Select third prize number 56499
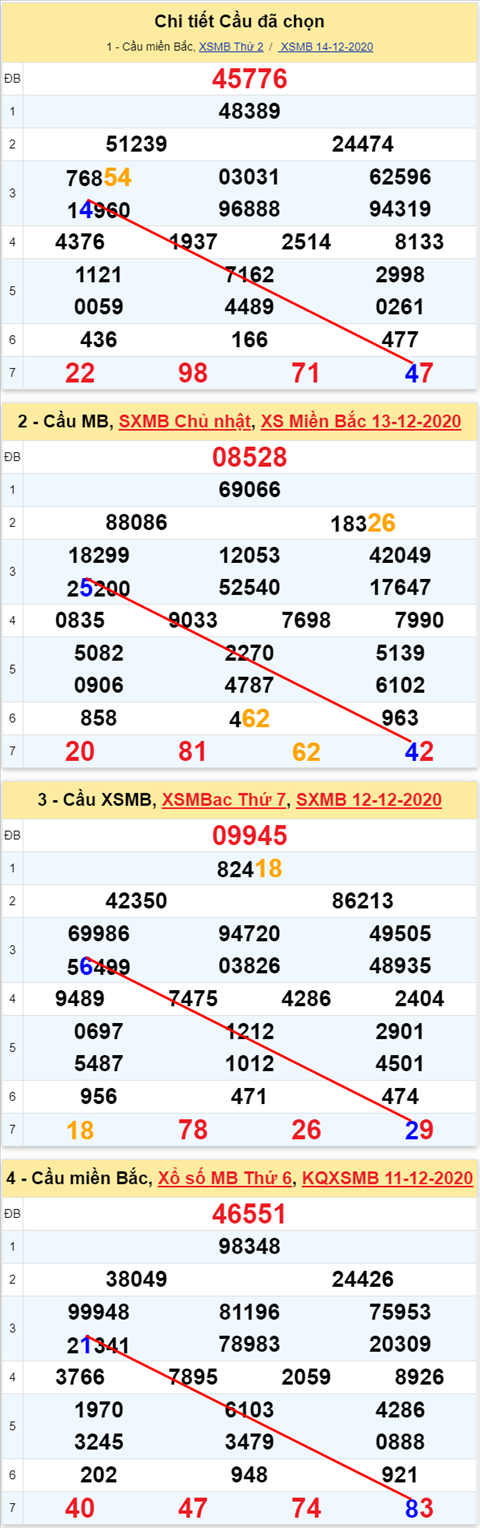 99,965
